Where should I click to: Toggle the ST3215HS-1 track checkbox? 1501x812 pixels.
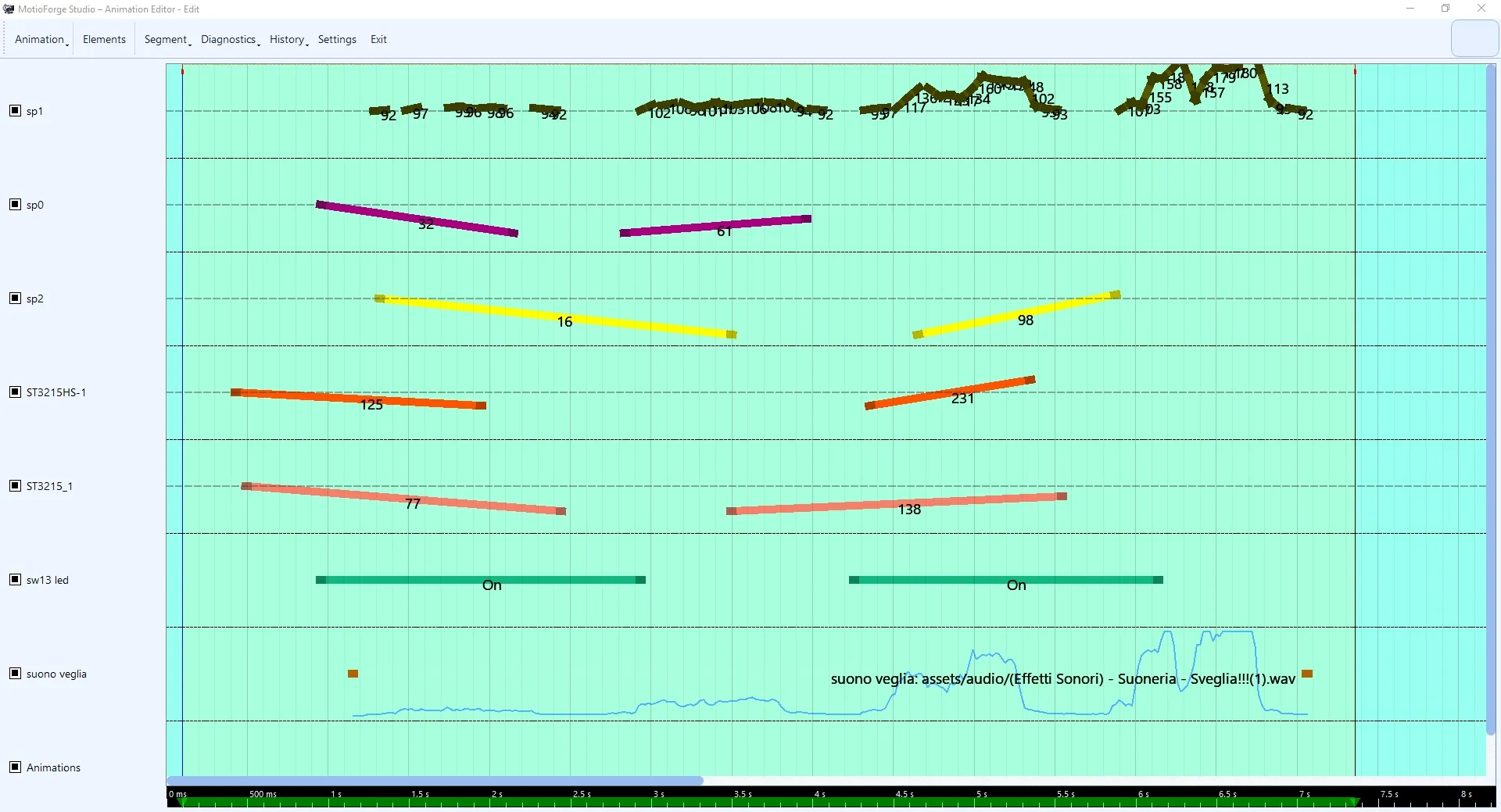tap(15, 392)
